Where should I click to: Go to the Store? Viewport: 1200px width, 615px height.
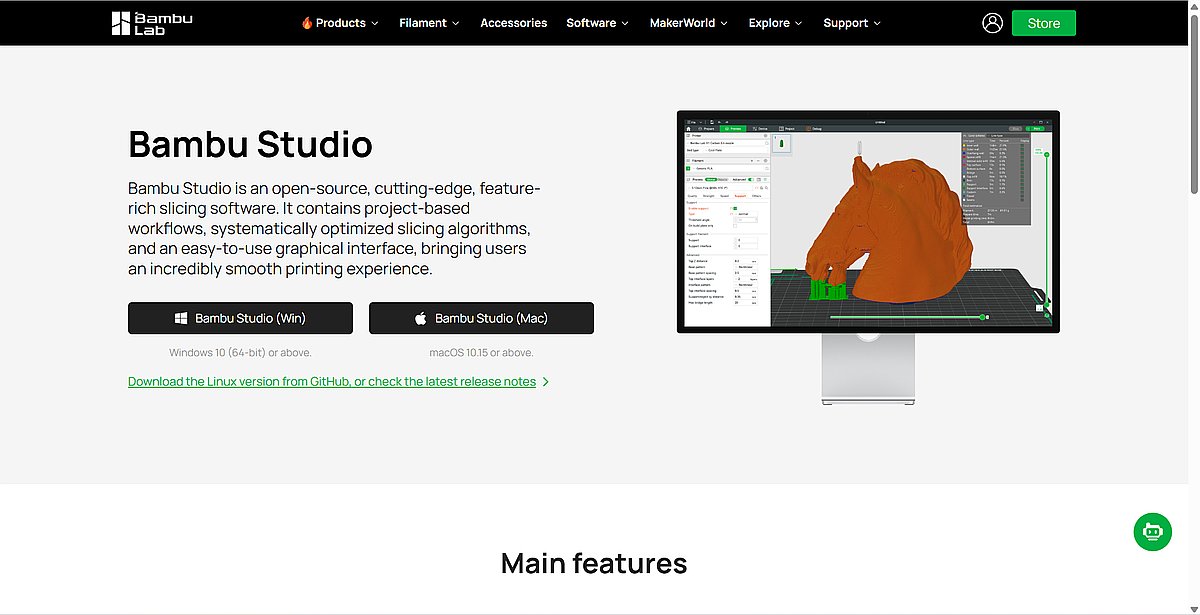[1043, 23]
